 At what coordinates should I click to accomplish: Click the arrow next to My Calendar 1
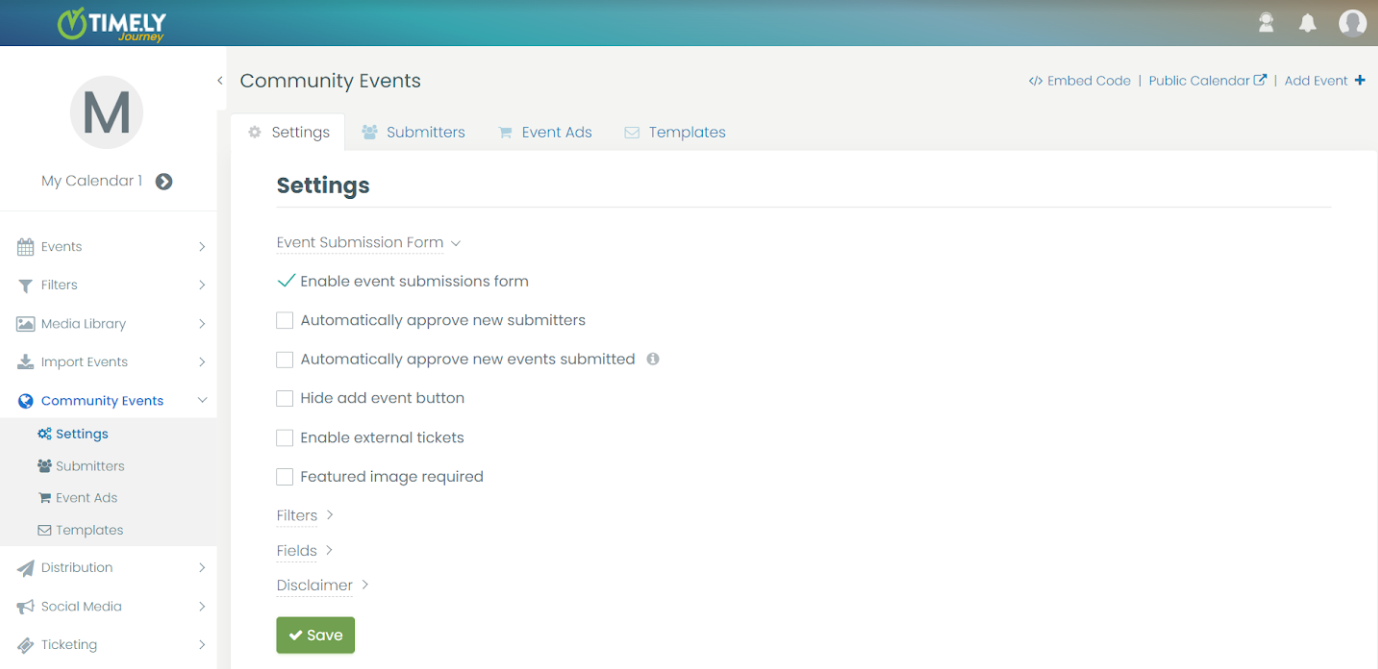pos(164,181)
